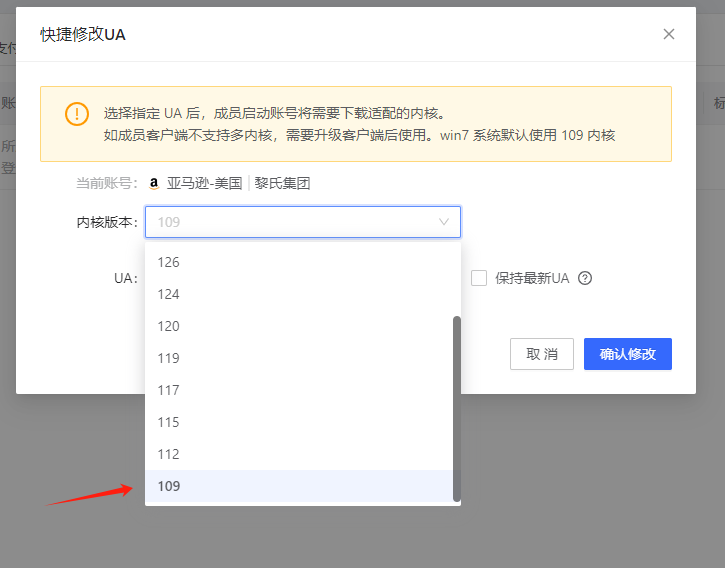725x568 pixels.
Task: Choose kernel version 124
Action: (169, 294)
